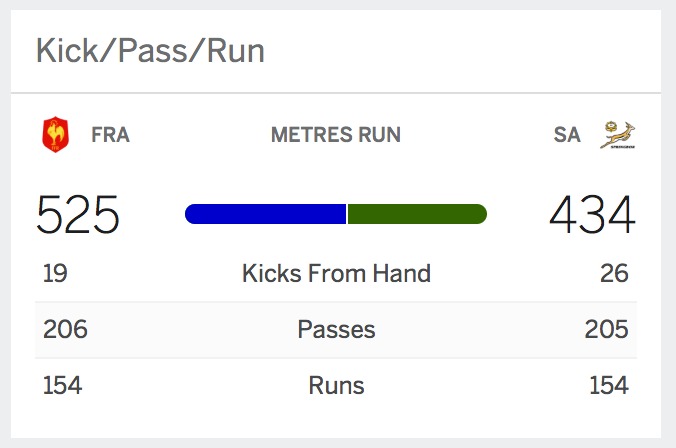The height and width of the screenshot is (448, 676).
Task: Select the Passes row label
Action: (x=336, y=329)
